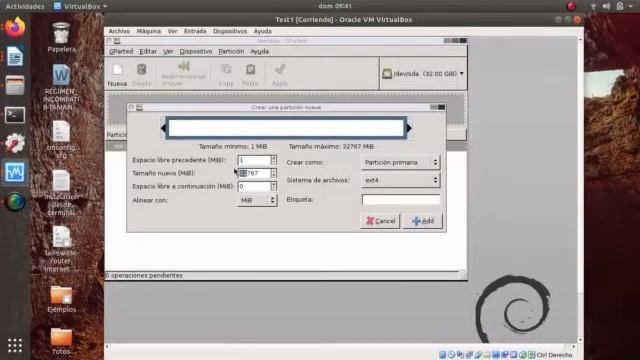Open the Archivo menu in VirtualBox

[119, 31]
